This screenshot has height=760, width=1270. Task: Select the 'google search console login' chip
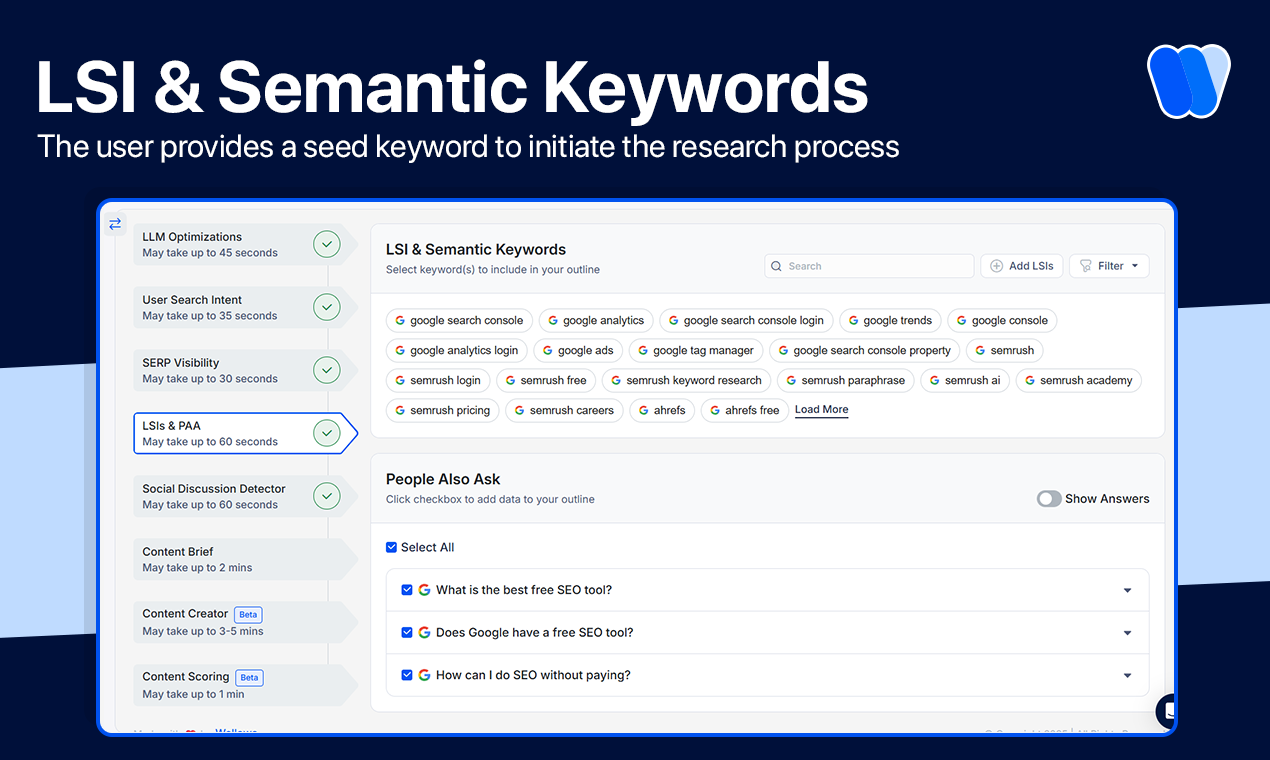click(746, 321)
